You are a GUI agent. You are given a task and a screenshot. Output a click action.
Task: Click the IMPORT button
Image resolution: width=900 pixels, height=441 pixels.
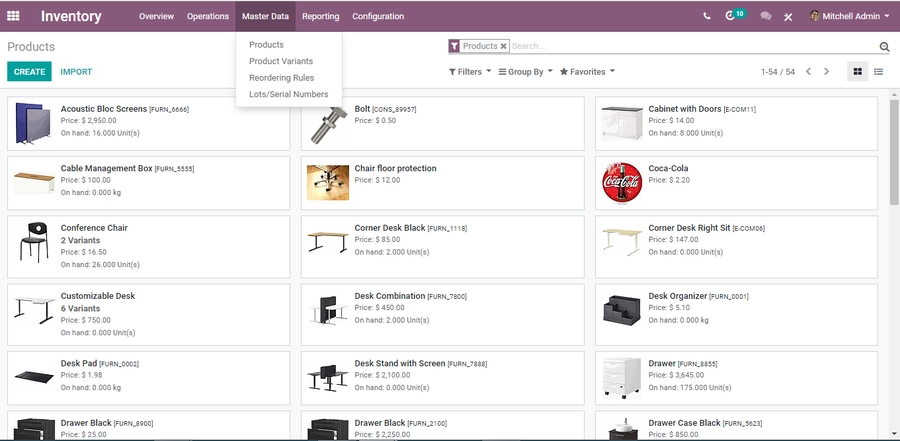tap(76, 72)
